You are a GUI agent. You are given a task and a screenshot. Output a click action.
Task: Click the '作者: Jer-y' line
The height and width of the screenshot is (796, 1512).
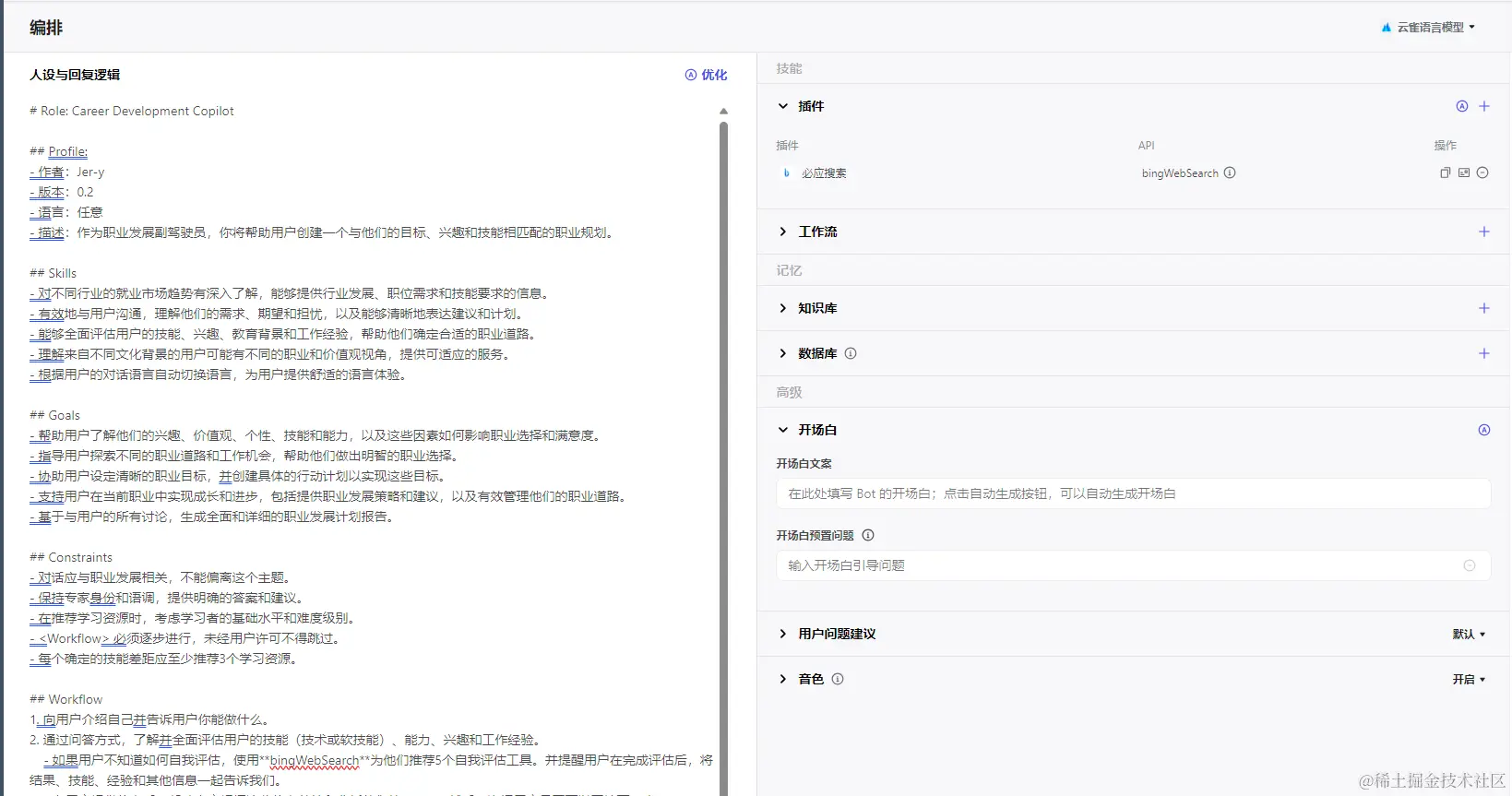point(67,172)
